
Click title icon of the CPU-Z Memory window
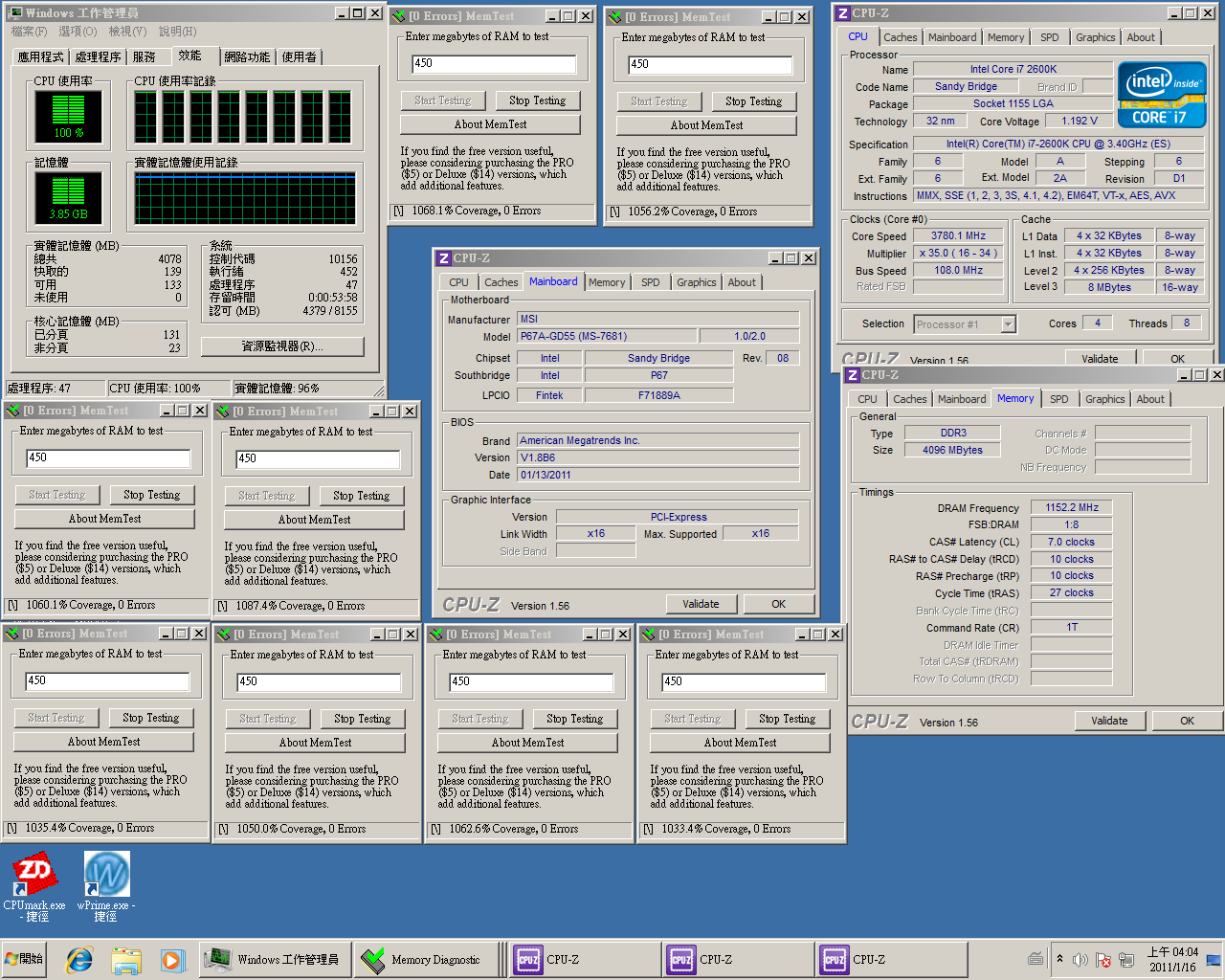(x=852, y=375)
